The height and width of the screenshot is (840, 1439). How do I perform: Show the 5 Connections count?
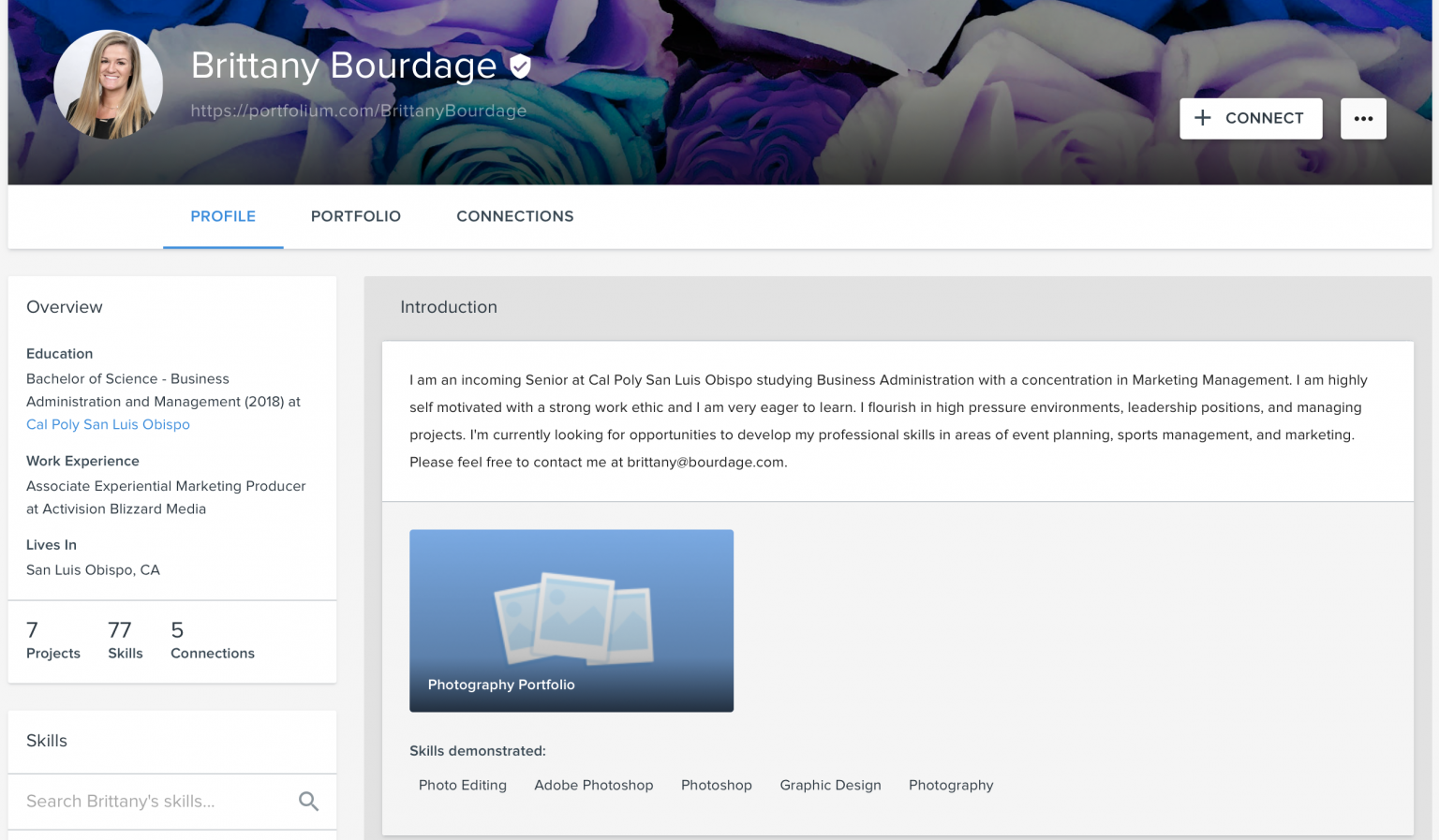[213, 641]
